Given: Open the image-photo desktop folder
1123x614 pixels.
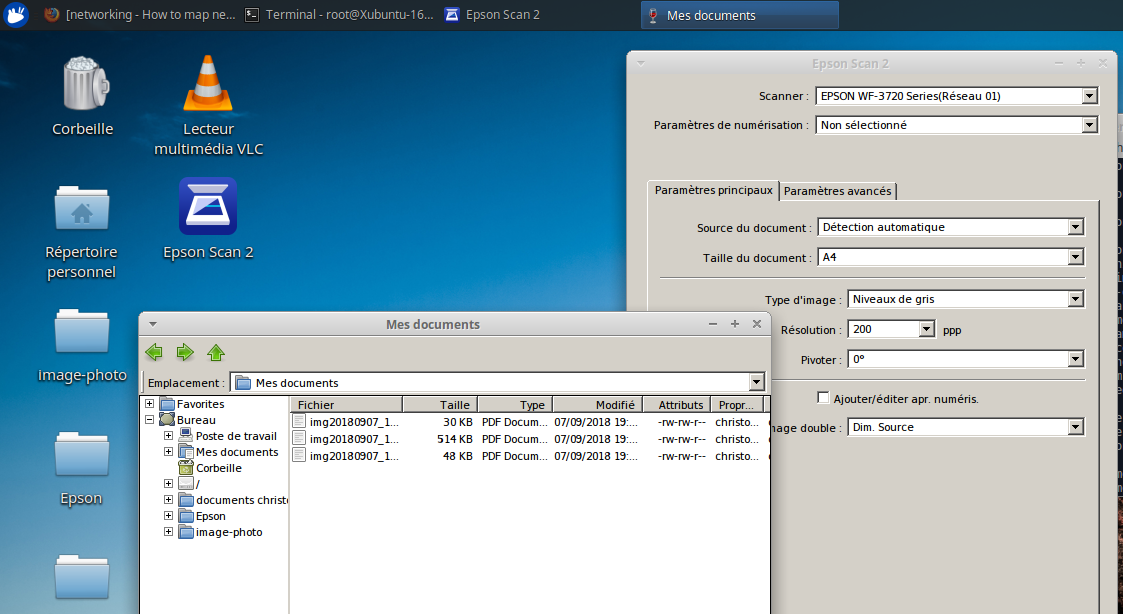Looking at the screenshot, I should 82,332.
